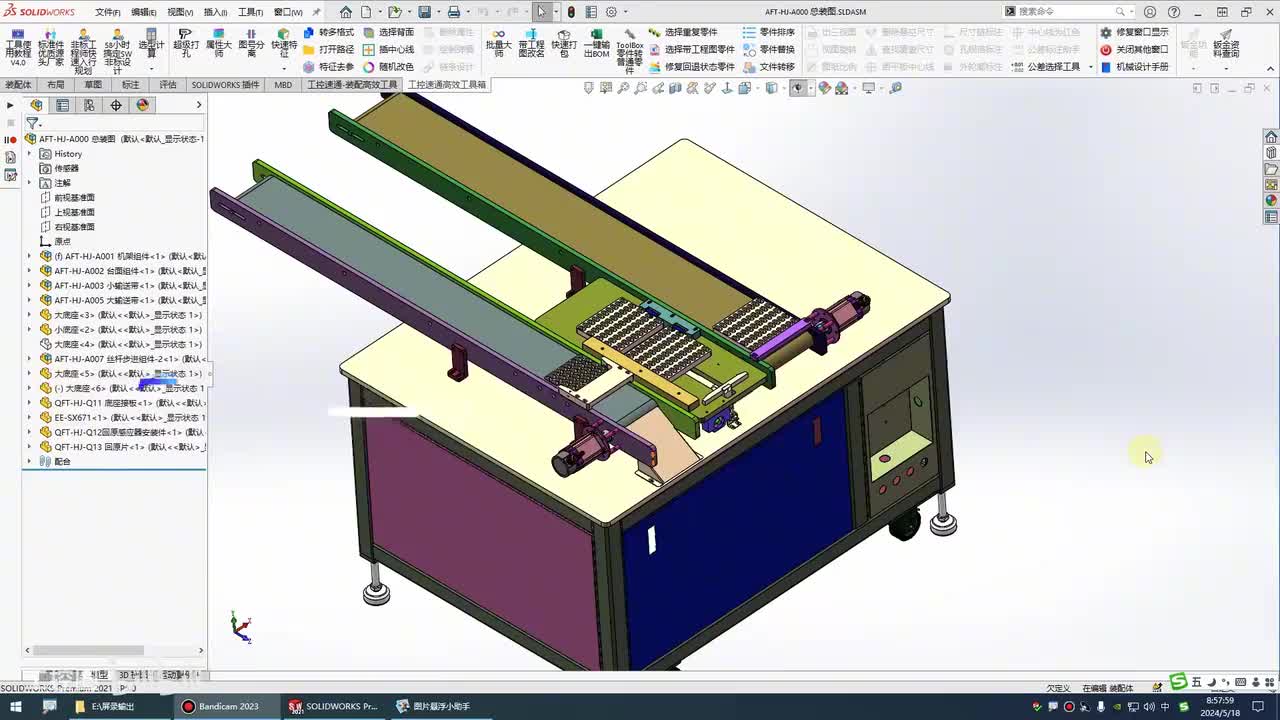Expand AFT-HJ-A002 台面组件 node

coord(29,271)
